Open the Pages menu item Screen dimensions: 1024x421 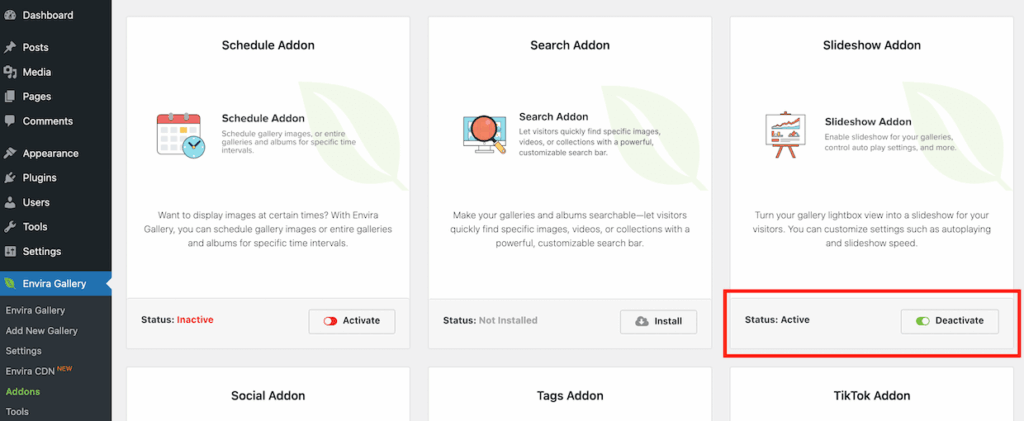(x=36, y=97)
